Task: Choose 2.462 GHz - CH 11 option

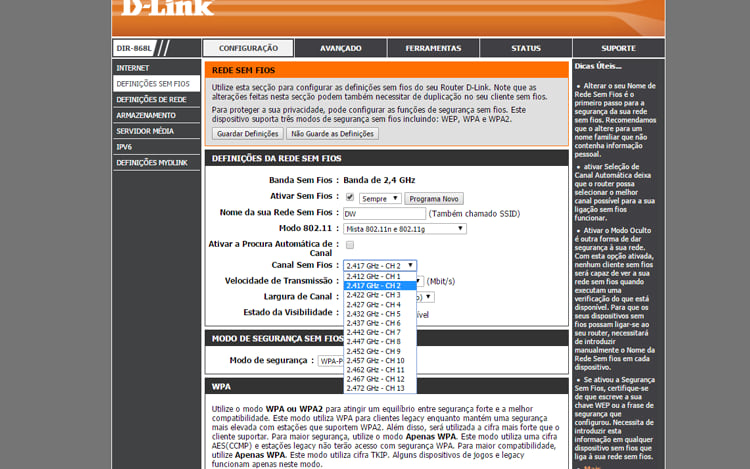Action: (x=375, y=370)
